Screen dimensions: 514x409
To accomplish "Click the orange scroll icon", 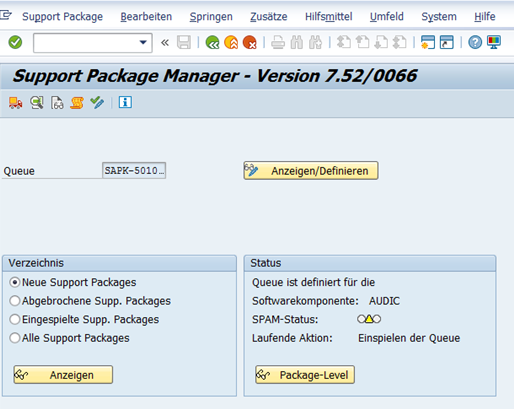I will 77,103.
